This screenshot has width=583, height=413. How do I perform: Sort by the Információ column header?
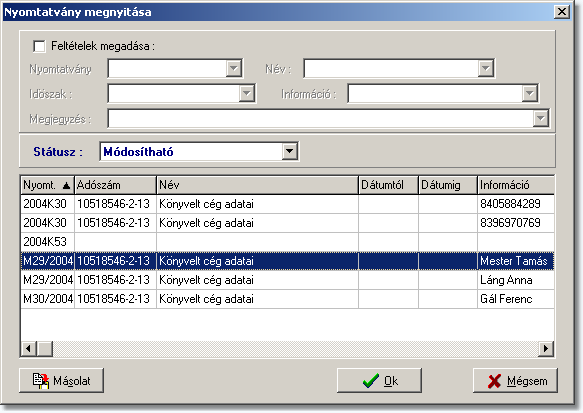[x=516, y=185]
